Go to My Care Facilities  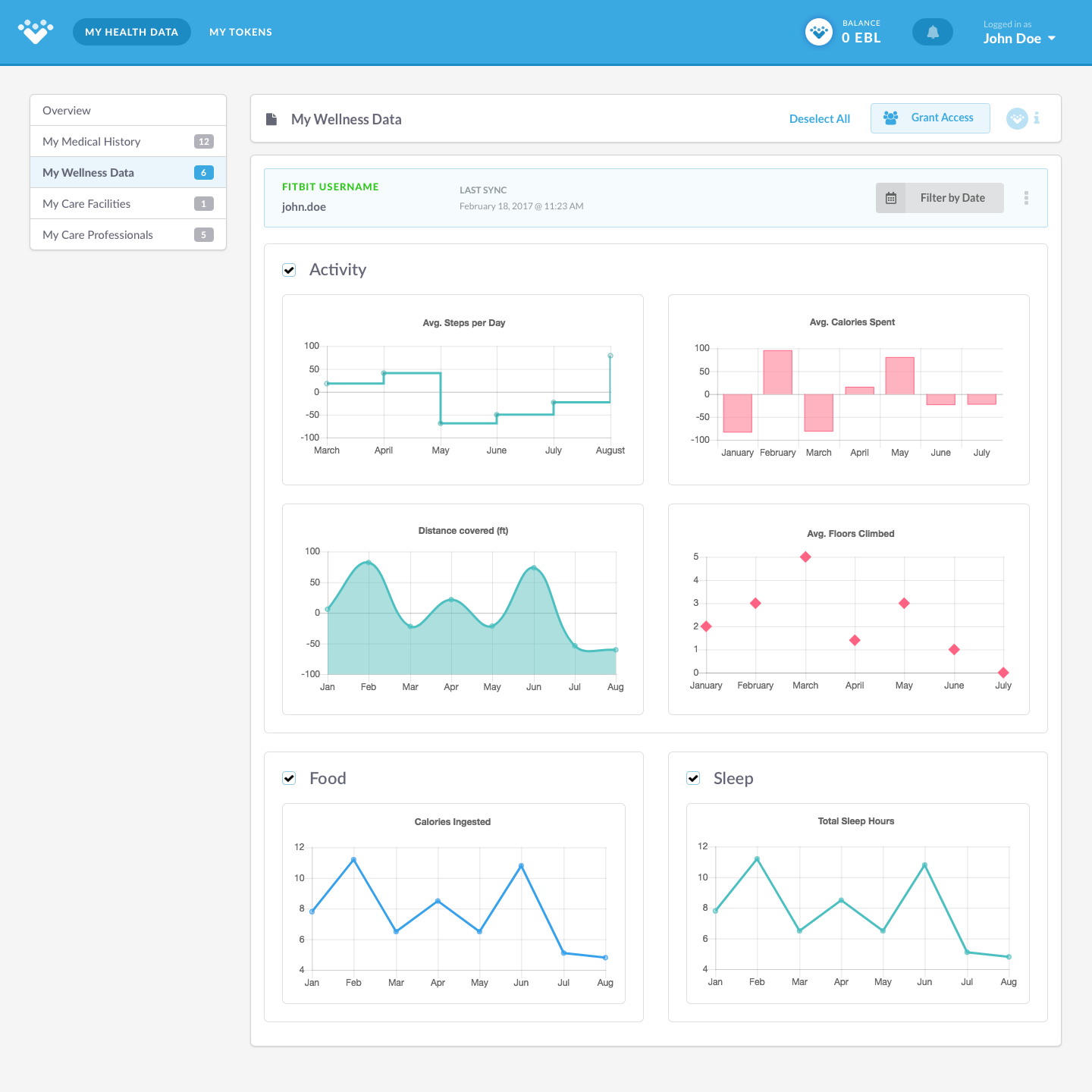[x=128, y=204]
